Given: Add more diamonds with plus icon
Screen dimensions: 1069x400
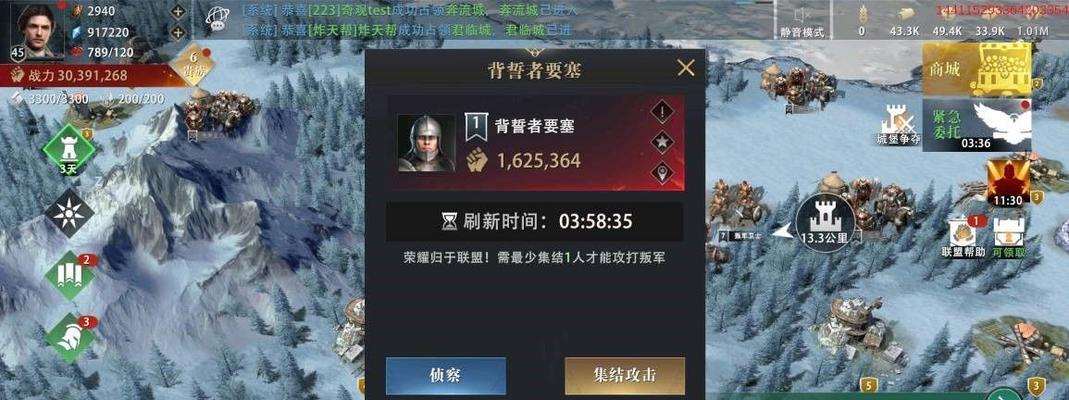Looking at the screenshot, I should tap(178, 32).
